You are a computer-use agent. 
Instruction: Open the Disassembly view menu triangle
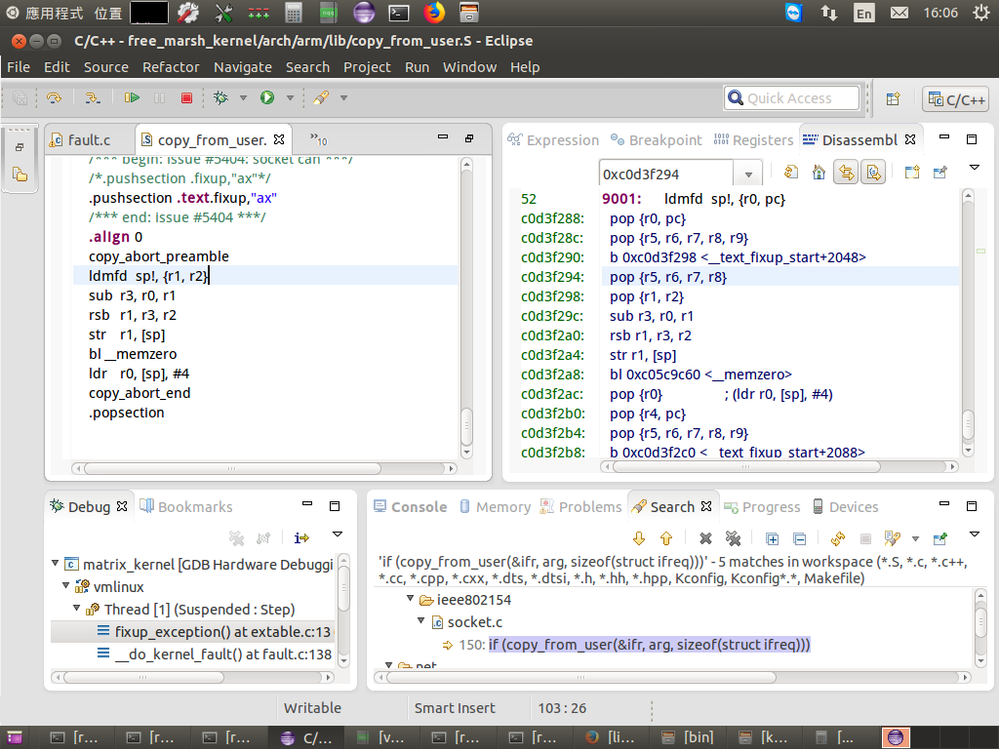(x=974, y=168)
